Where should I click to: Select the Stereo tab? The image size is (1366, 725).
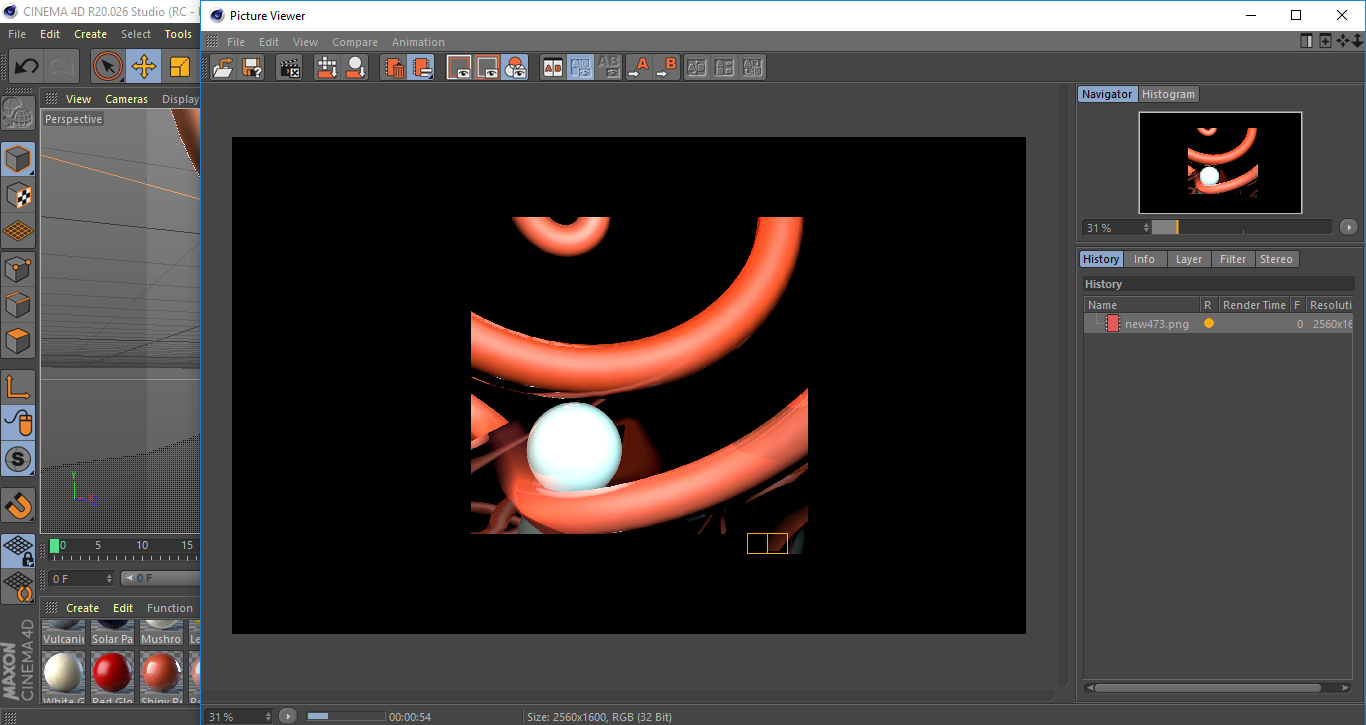[1276, 259]
